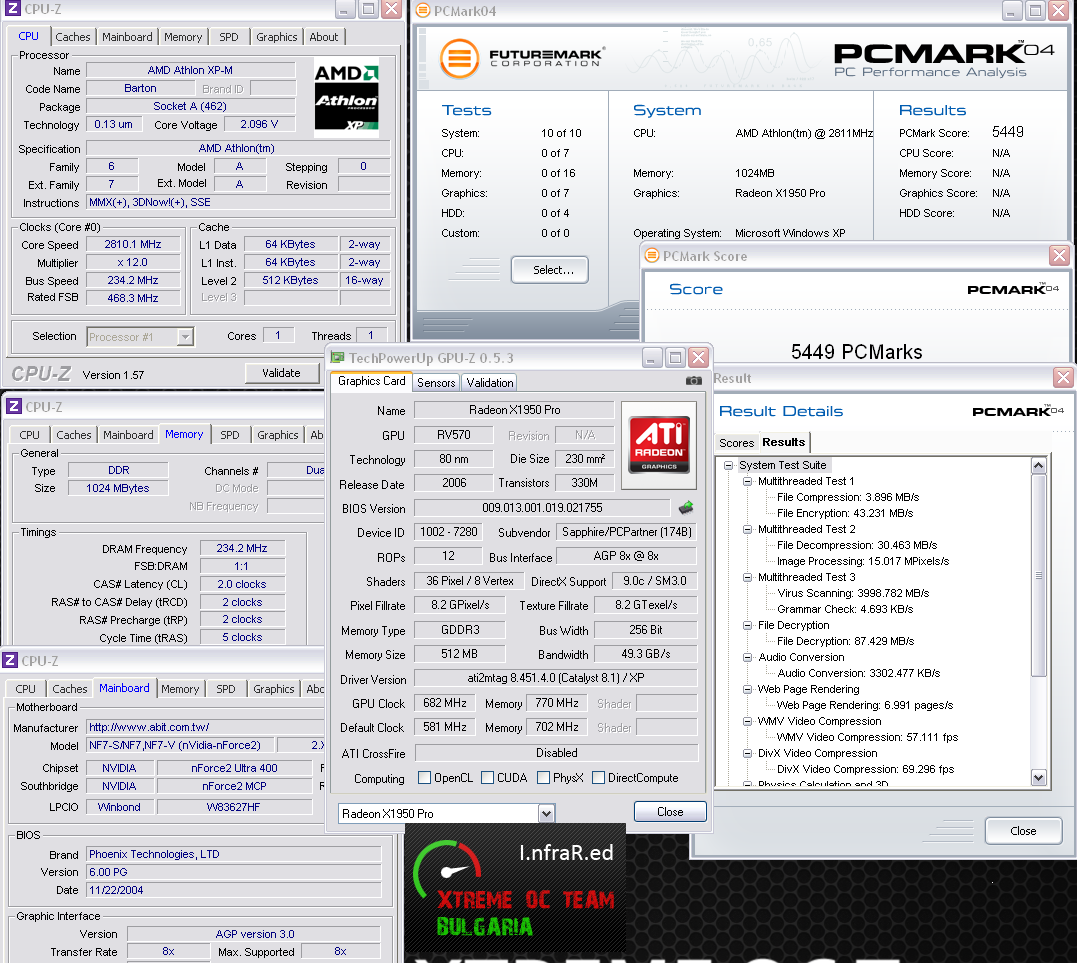Screen dimensions: 1077x963
Task: Select Virus Scanning: 3998.782 MB/s result
Action: pyautogui.click(x=852, y=593)
